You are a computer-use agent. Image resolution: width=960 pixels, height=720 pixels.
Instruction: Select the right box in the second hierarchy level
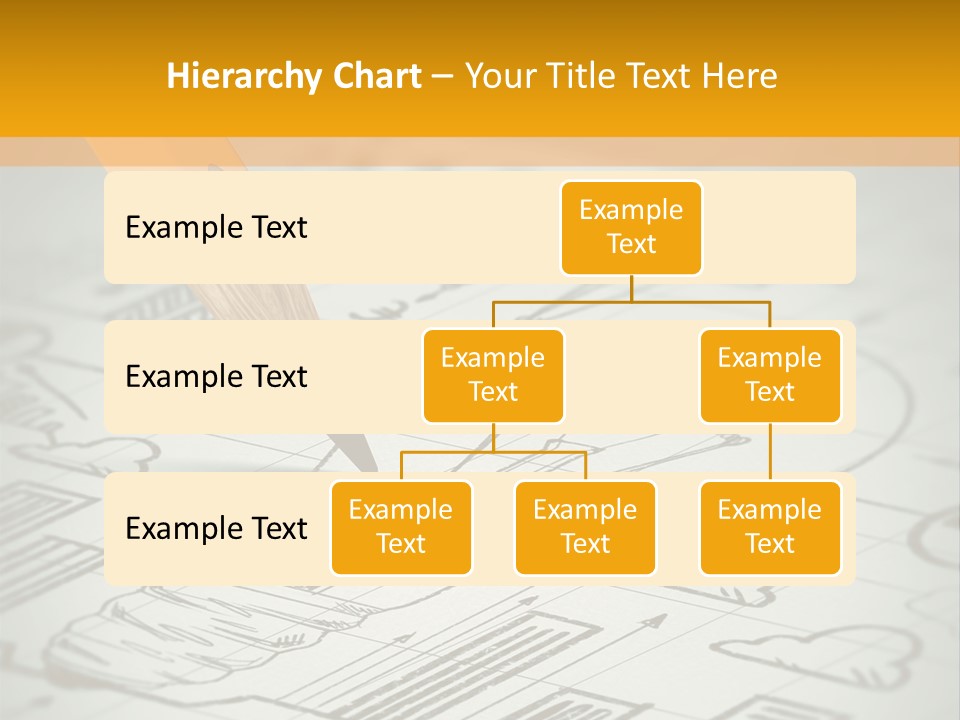(x=770, y=376)
